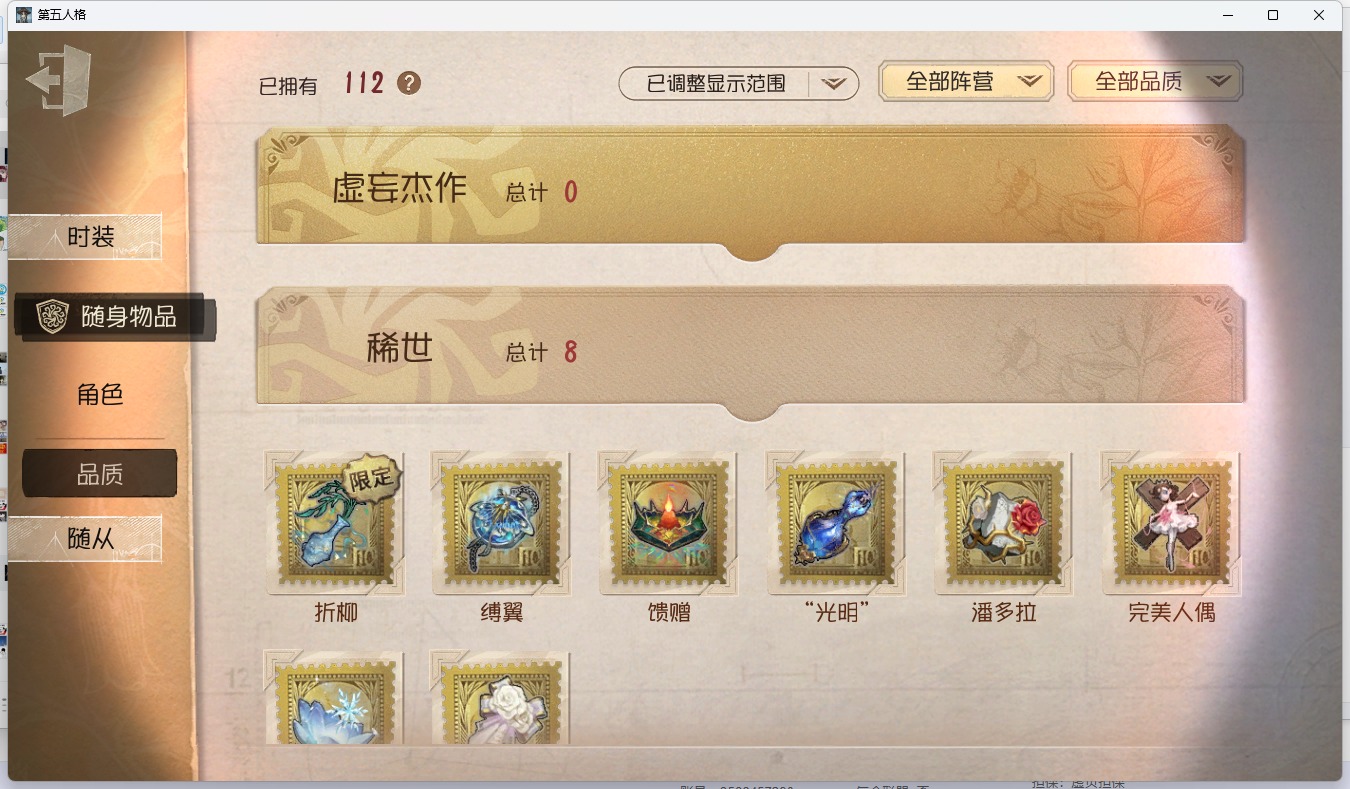This screenshot has height=789, width=1350.
Task: Select the white rose accessory in second row
Action: (501, 697)
